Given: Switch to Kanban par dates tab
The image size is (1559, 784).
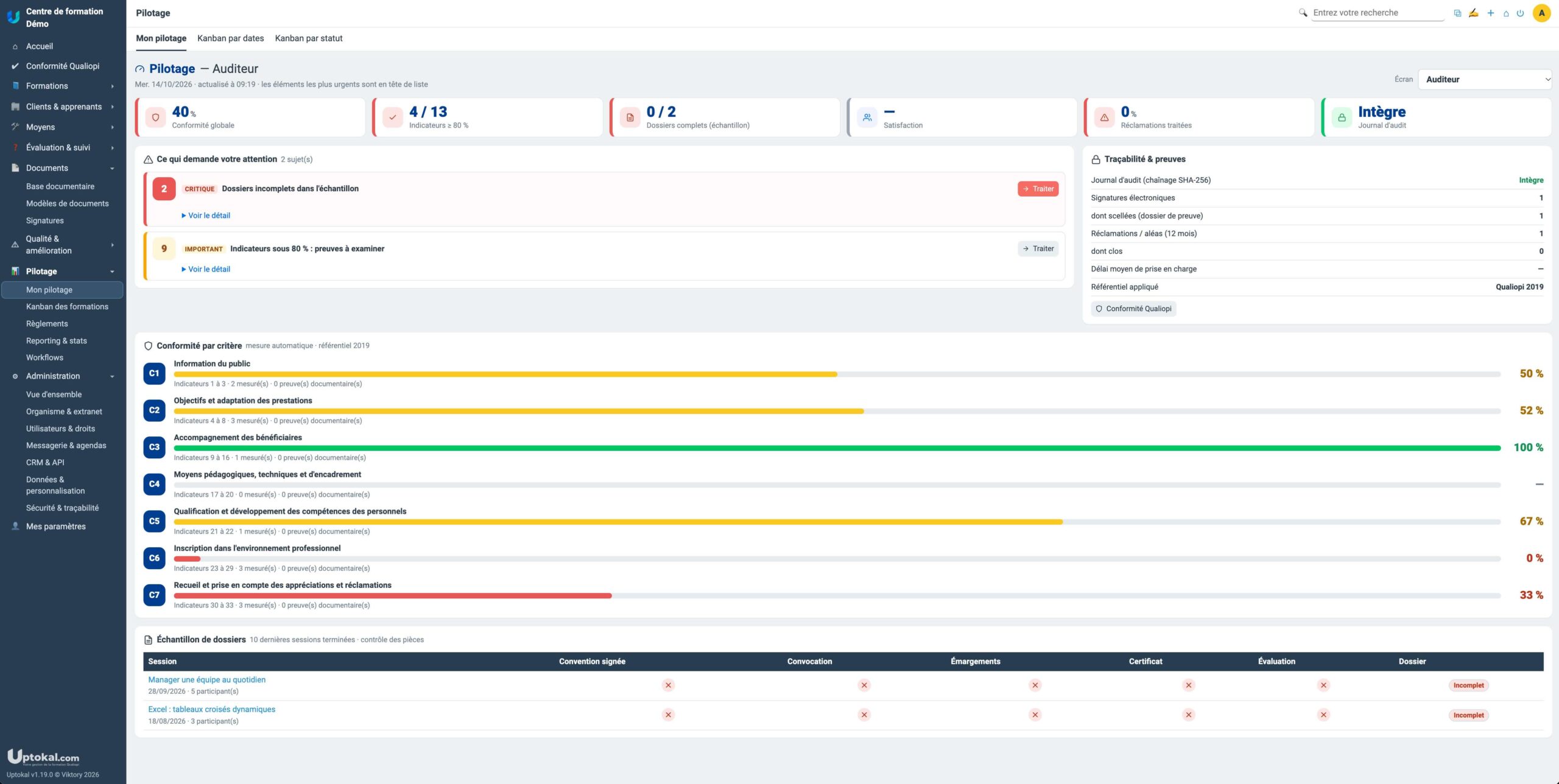Looking at the screenshot, I should click(230, 38).
